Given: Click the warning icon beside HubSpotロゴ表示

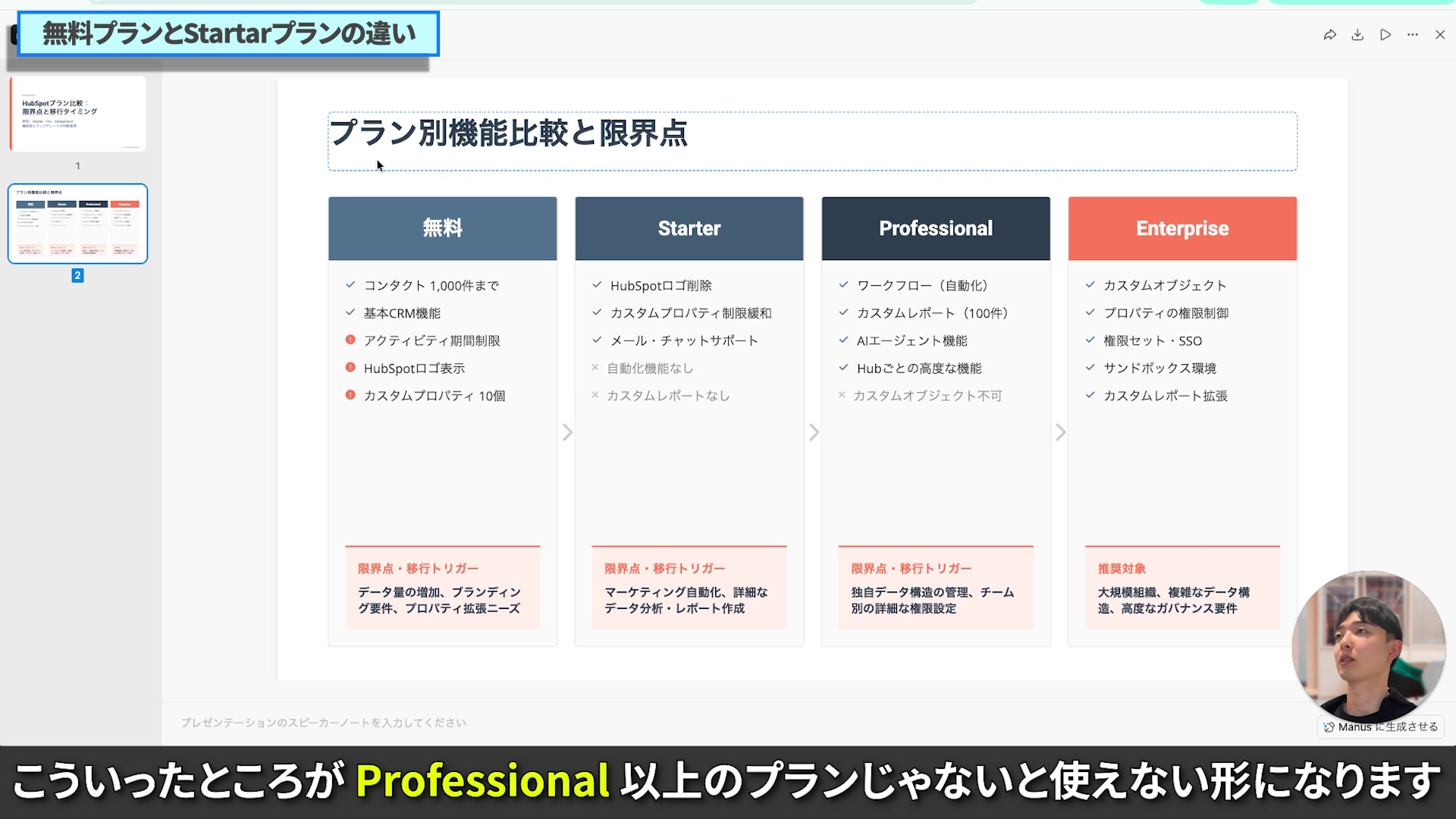Looking at the screenshot, I should coord(350,368).
